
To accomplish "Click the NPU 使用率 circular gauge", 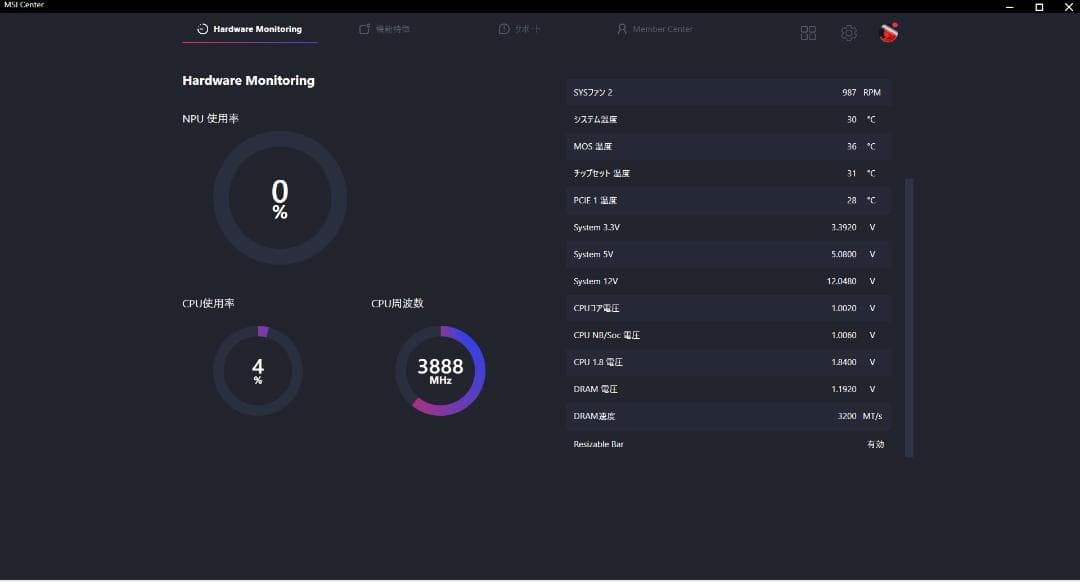I will pyautogui.click(x=280, y=198).
